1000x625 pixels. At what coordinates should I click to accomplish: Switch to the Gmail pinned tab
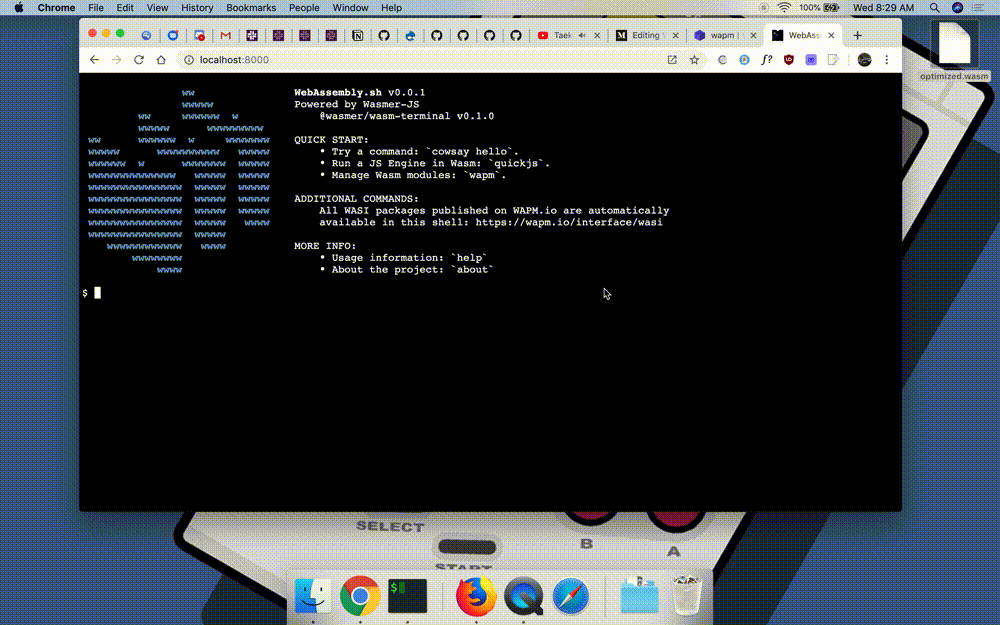coord(225,35)
